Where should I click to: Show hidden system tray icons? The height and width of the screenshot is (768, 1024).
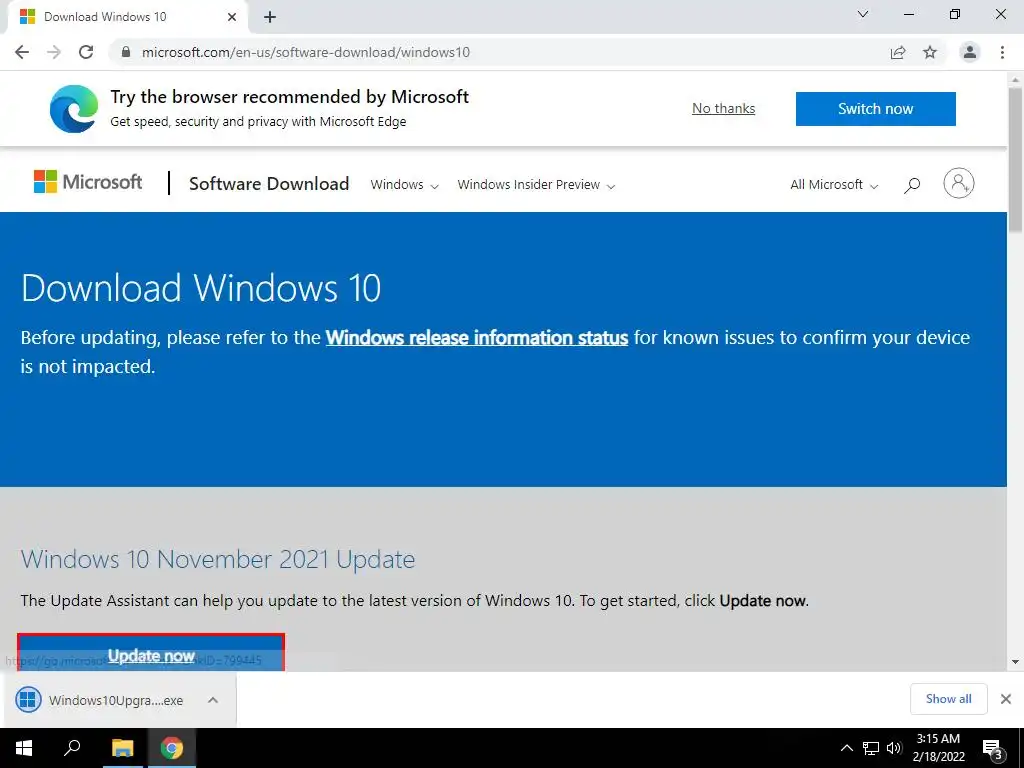pyautogui.click(x=846, y=748)
